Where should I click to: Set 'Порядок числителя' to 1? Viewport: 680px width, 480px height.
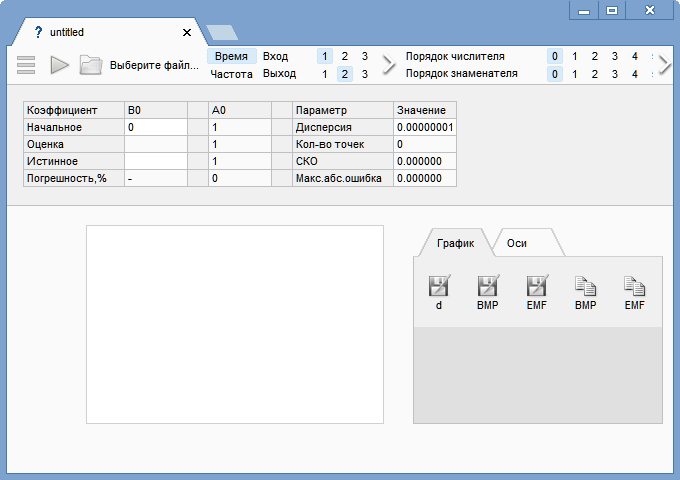(575, 56)
